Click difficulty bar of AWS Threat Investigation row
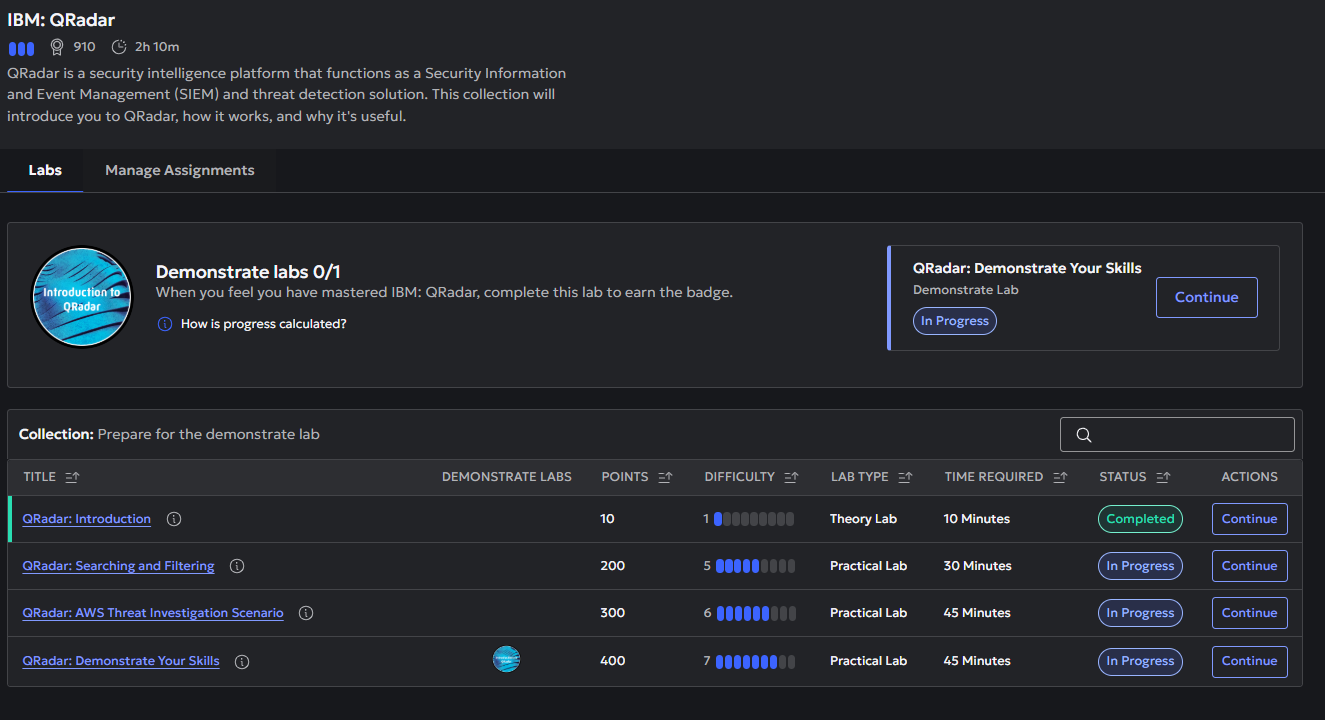The image size is (1325, 720). 756,613
